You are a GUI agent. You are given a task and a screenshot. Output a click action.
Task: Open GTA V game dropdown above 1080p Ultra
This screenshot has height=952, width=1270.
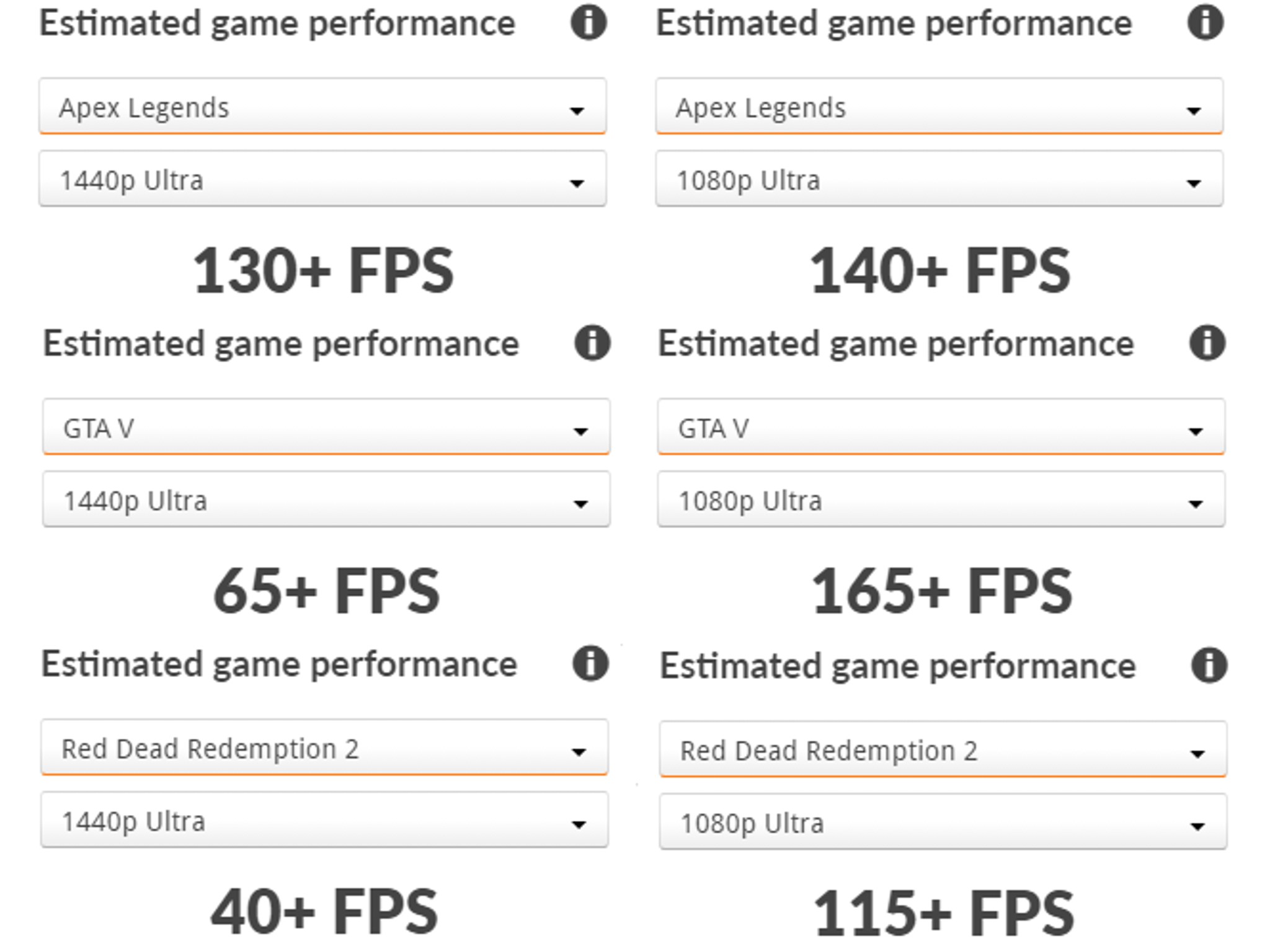click(x=941, y=427)
